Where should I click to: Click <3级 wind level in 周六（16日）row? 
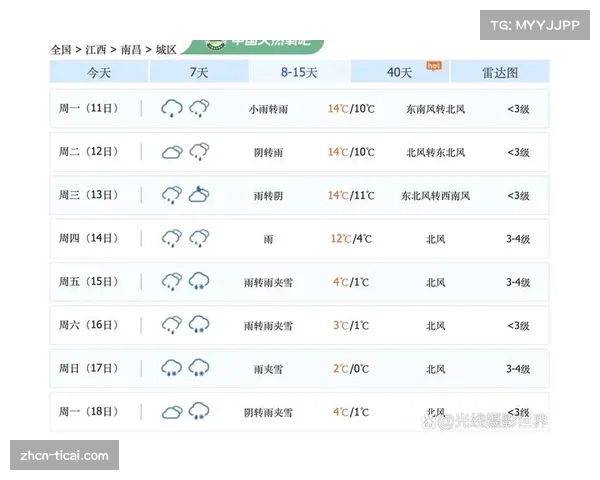click(x=518, y=326)
